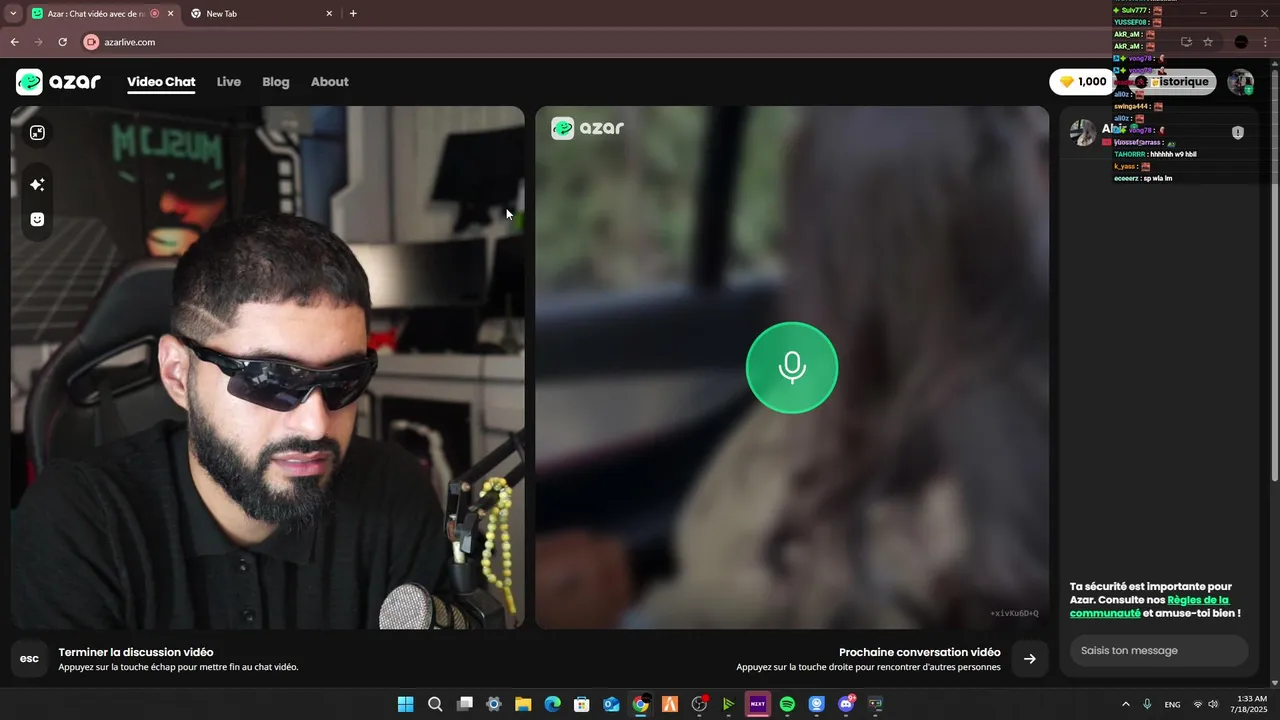Open the Live tab
The width and height of the screenshot is (1280, 720).
[229, 82]
